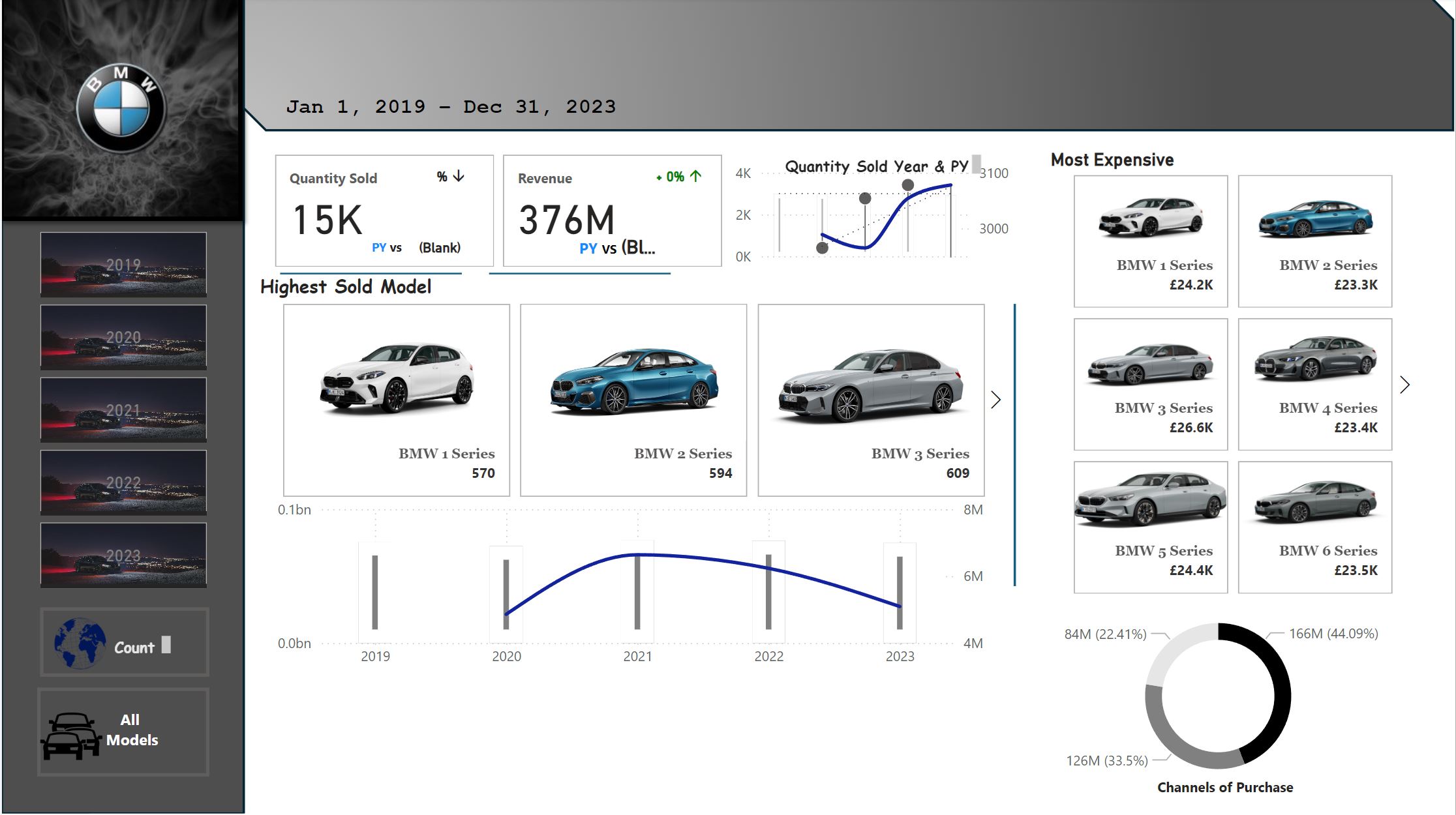Click the Quantity Sold down arrow indicator

click(459, 176)
